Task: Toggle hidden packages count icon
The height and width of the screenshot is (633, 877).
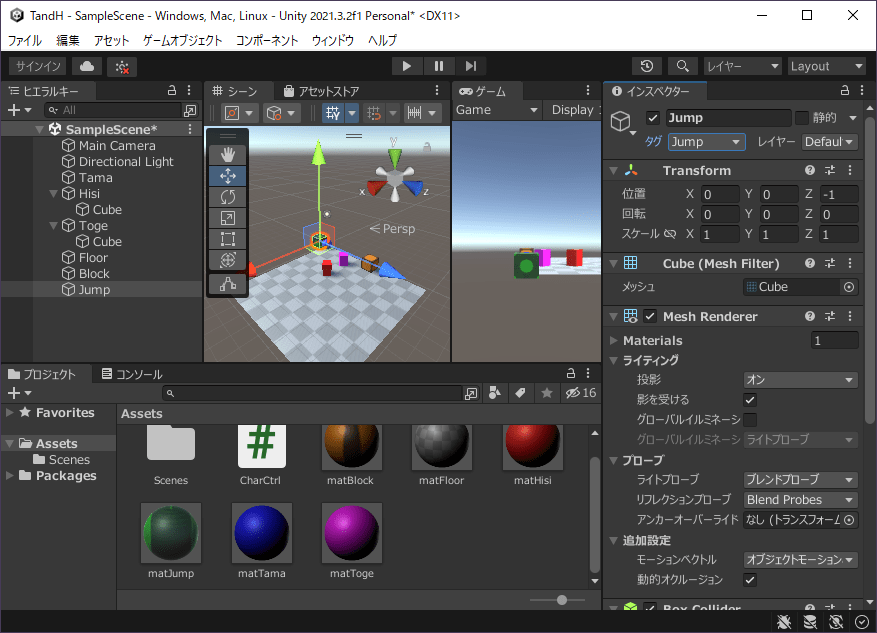Action: coord(581,393)
